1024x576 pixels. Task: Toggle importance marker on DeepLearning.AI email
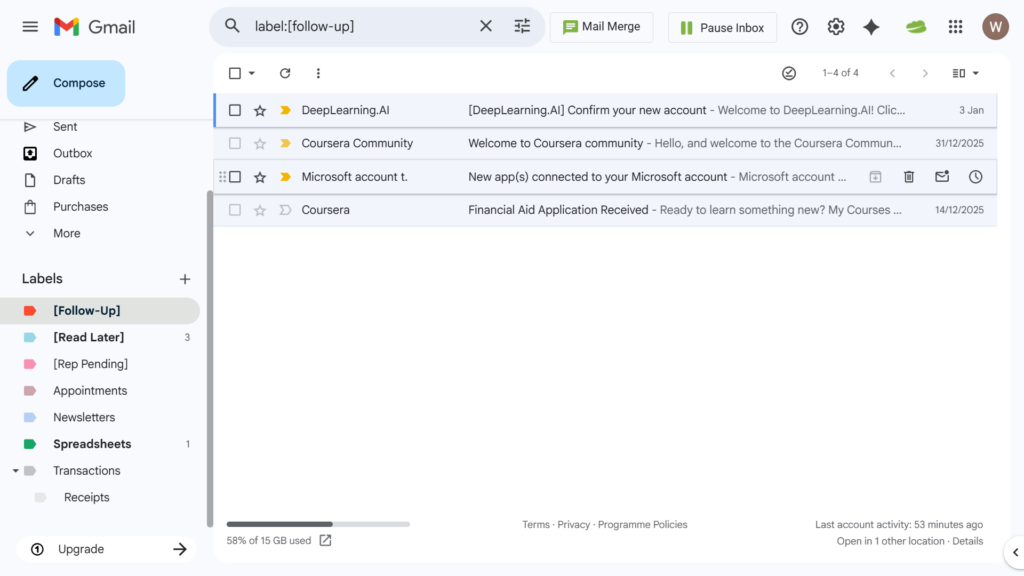coord(285,110)
